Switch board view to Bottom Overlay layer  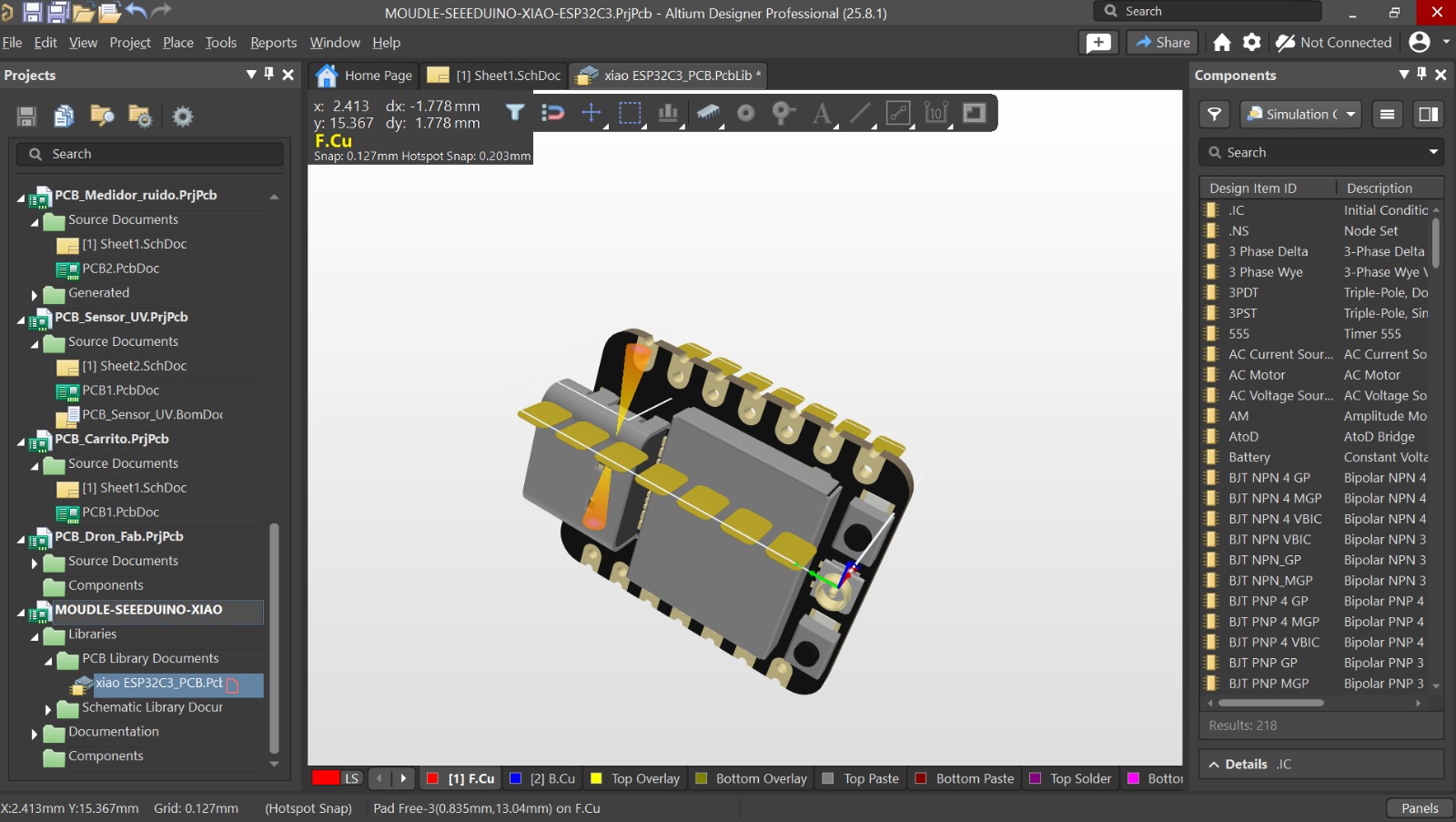(750, 778)
